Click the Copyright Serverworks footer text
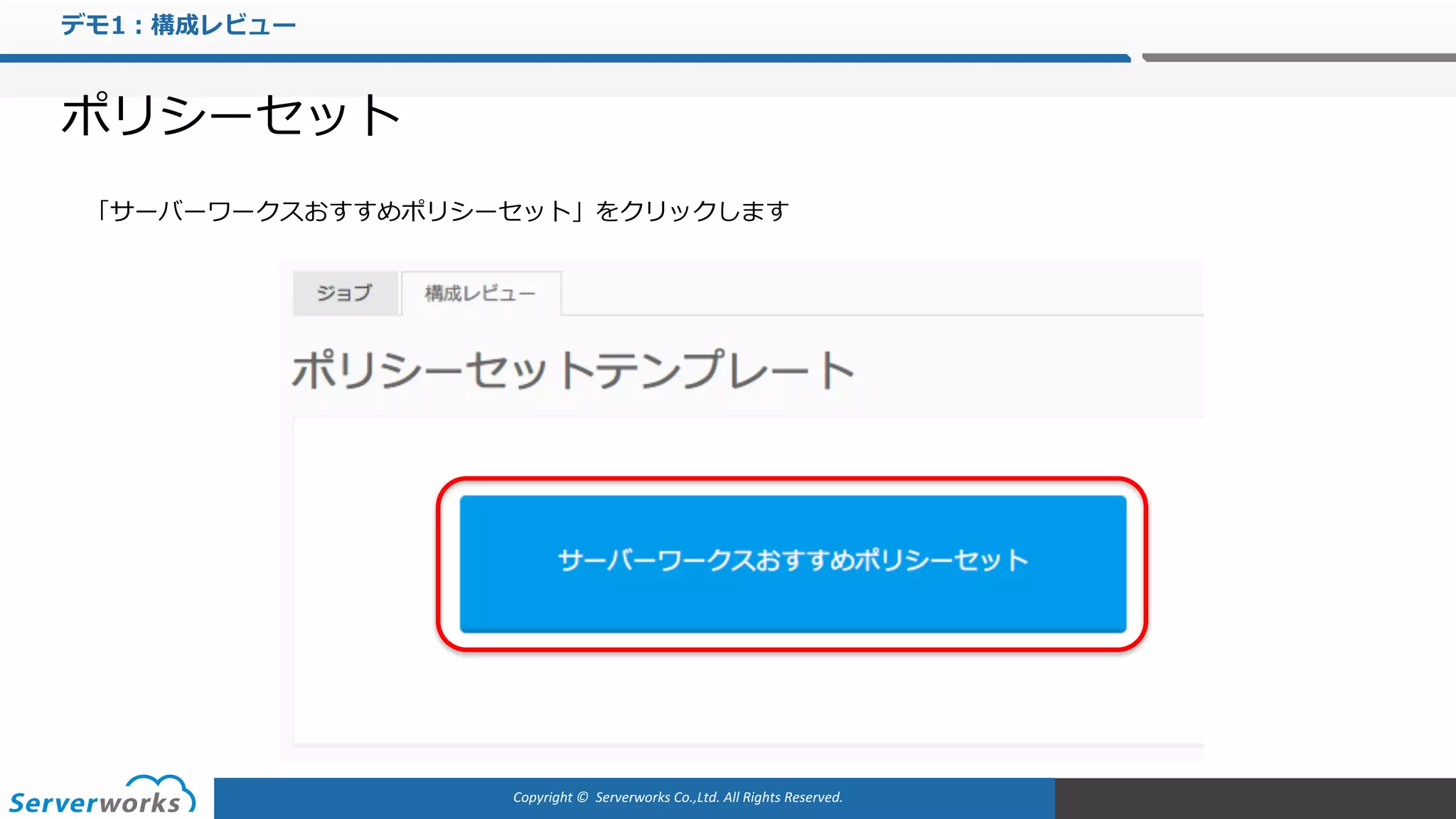 678,797
